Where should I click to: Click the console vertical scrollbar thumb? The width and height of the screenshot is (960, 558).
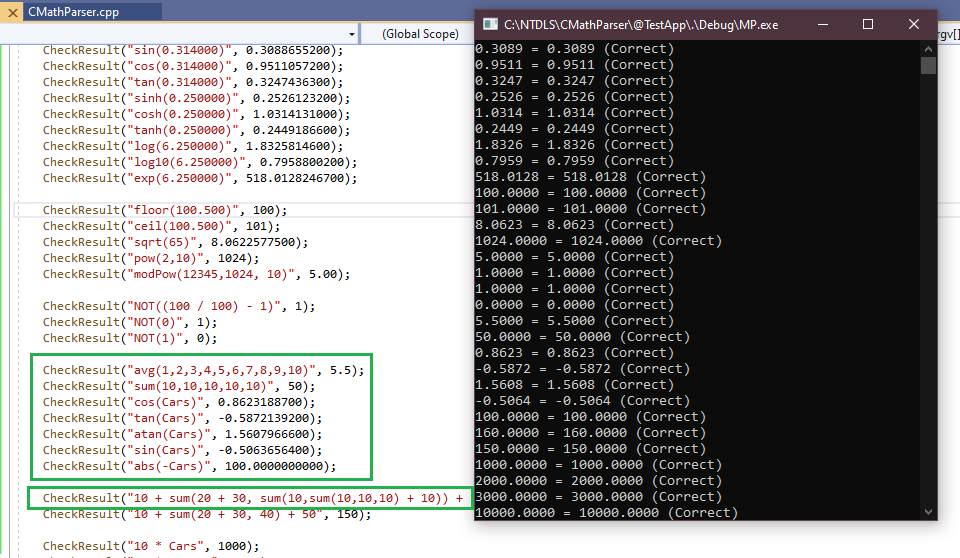point(928,66)
